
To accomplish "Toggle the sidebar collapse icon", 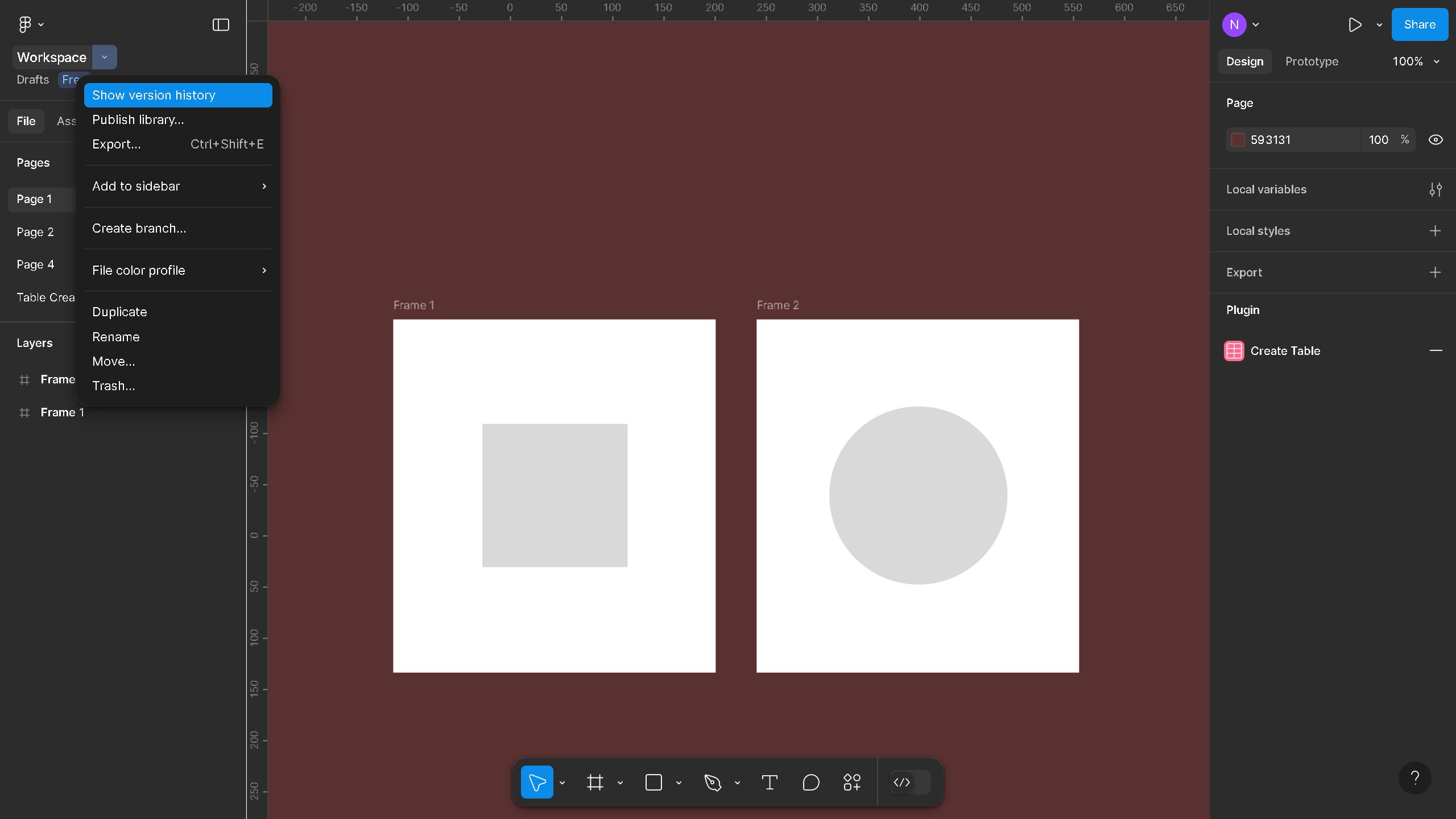I will click(x=221, y=24).
